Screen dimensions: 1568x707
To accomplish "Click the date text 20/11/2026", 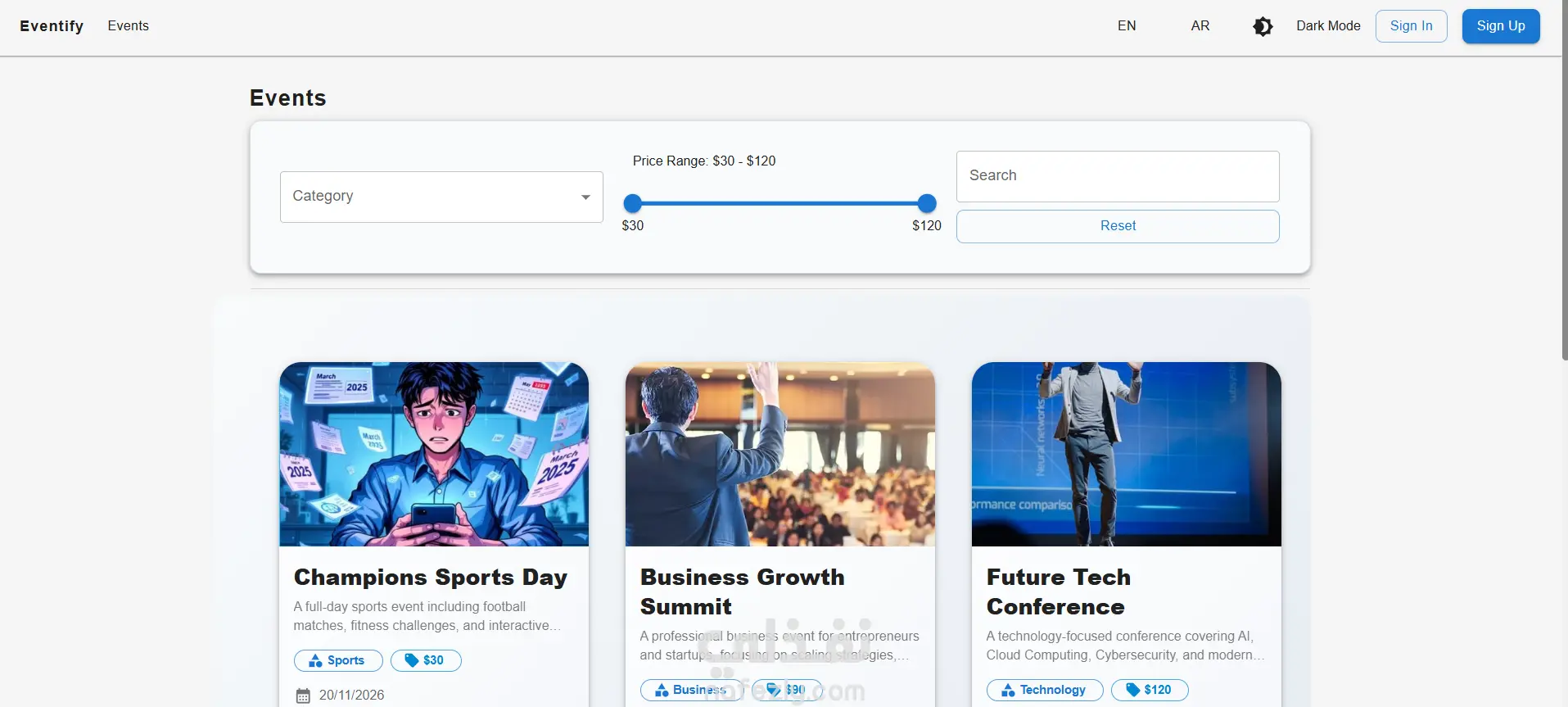I will click(x=351, y=696).
